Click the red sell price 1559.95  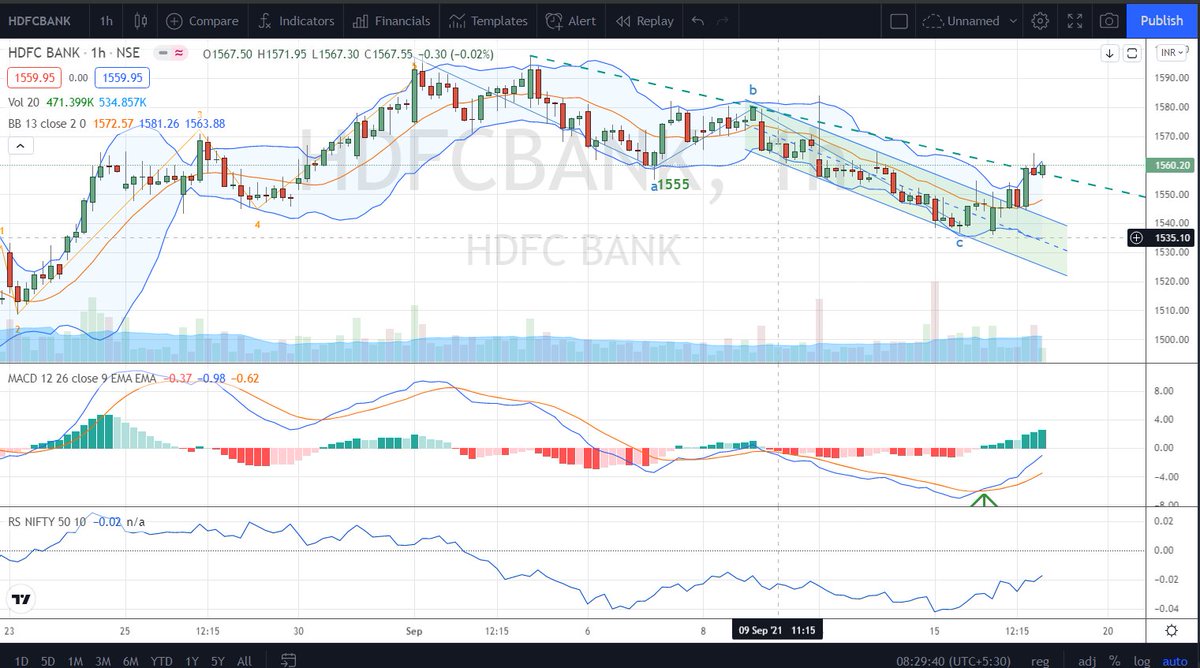(34, 77)
